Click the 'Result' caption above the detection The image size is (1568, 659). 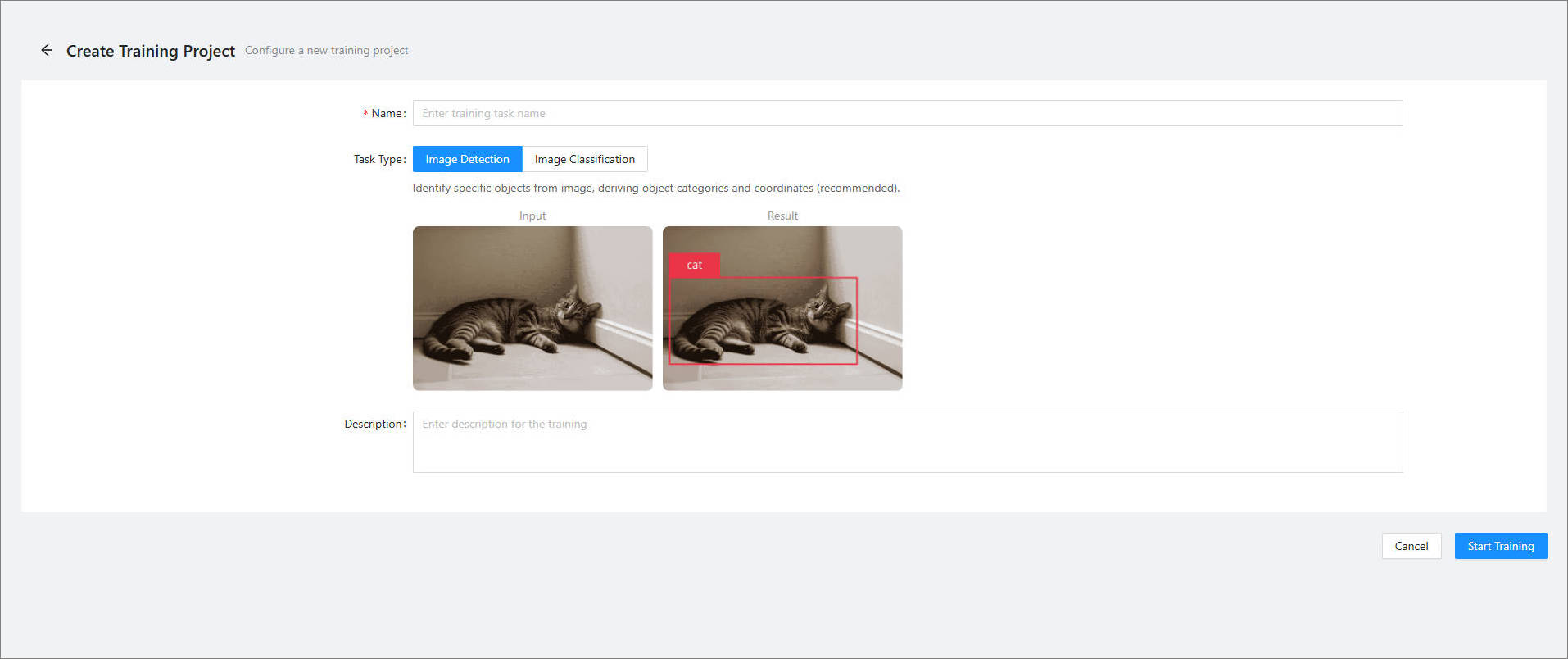[x=782, y=216]
